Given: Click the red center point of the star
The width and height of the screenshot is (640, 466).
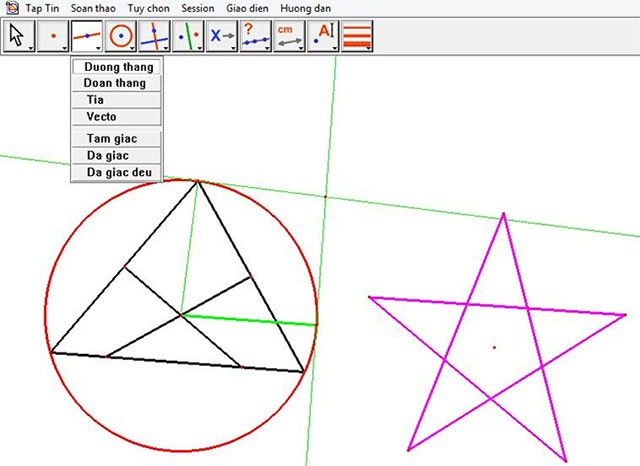Looking at the screenshot, I should tap(494, 348).
